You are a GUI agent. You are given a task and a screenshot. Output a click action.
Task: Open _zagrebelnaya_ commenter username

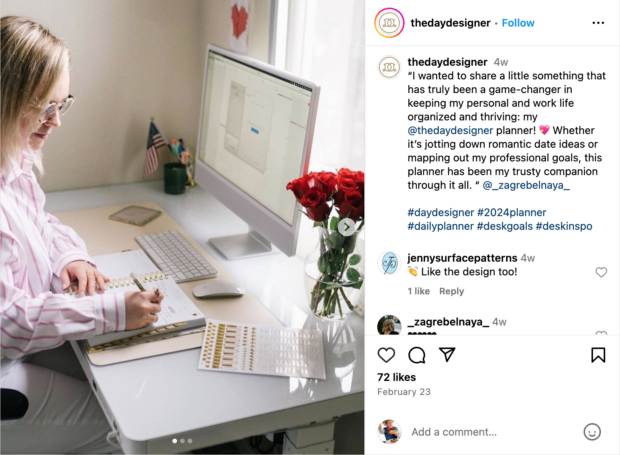448,322
